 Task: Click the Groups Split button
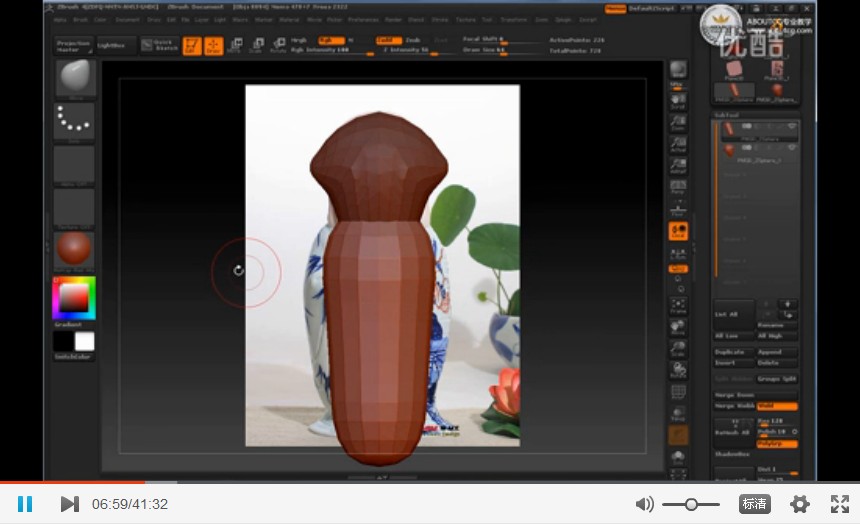(x=777, y=379)
